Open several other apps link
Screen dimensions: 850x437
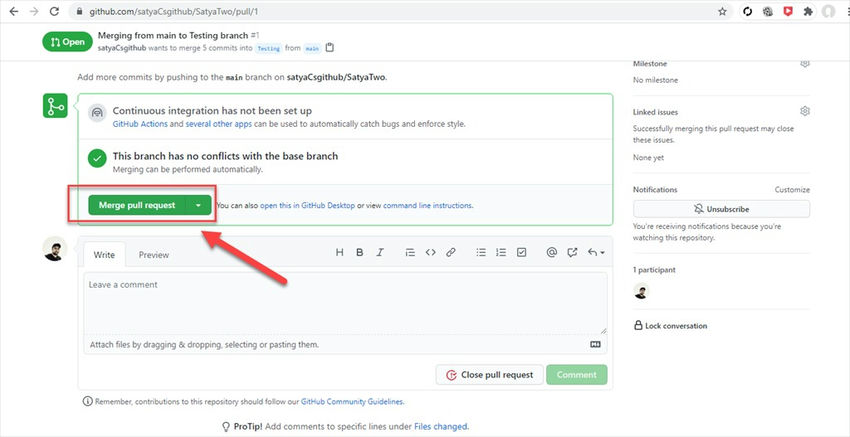[x=217, y=124]
